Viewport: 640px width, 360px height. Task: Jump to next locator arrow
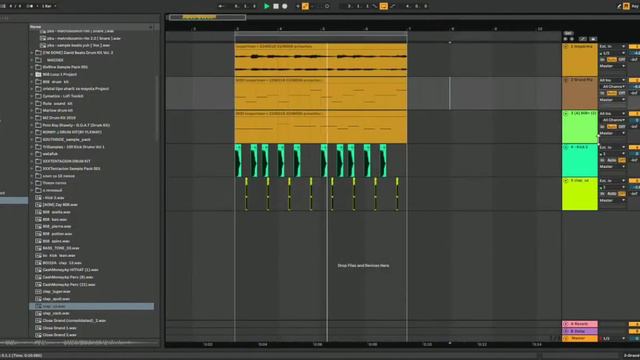(572, 39)
